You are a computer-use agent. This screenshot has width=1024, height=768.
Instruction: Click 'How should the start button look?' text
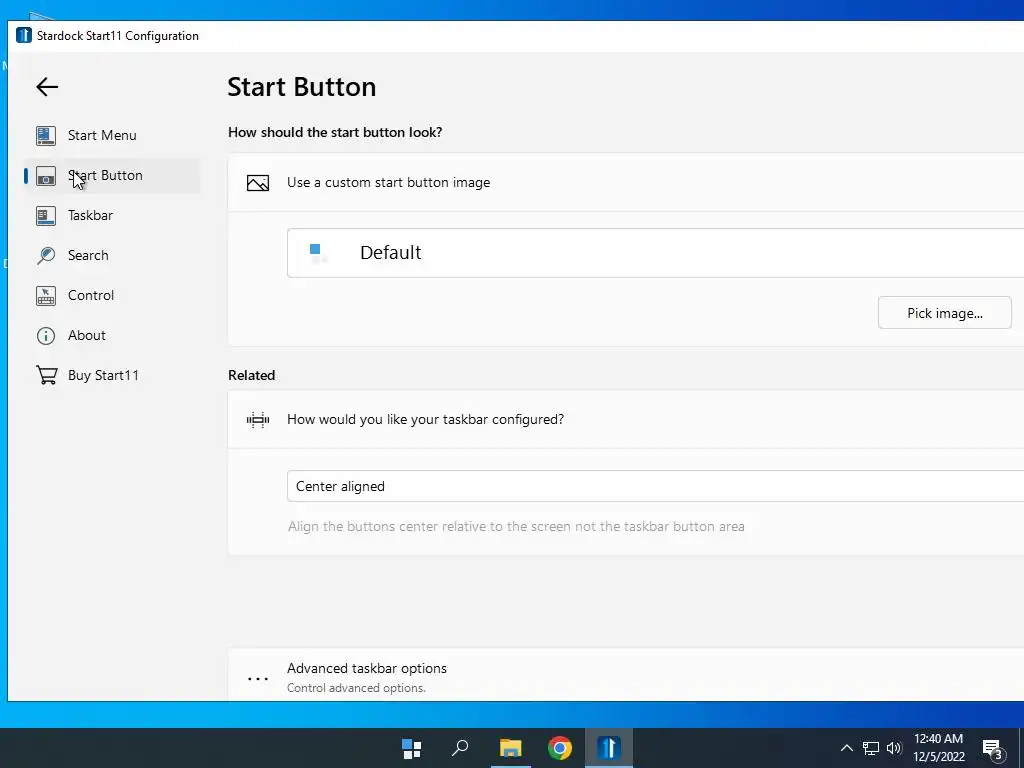coord(335,133)
